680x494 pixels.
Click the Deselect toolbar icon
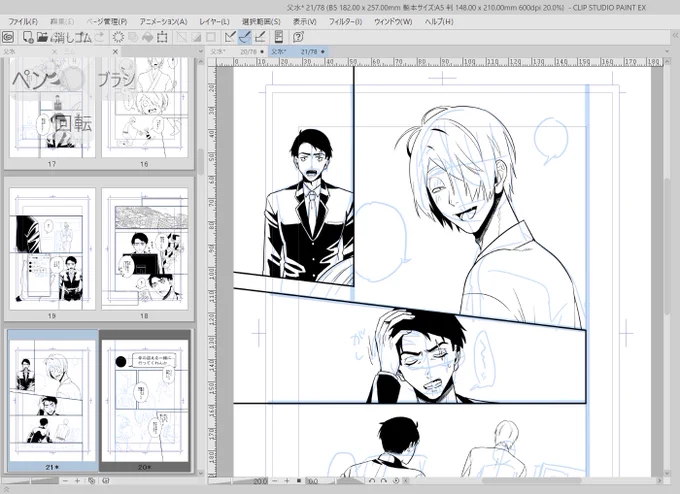point(182,37)
